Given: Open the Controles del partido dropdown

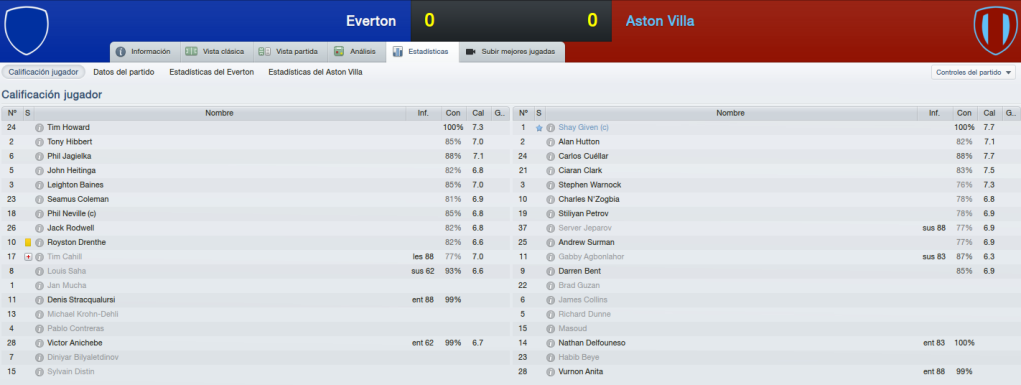Looking at the screenshot, I should pyautogui.click(x=973, y=72).
